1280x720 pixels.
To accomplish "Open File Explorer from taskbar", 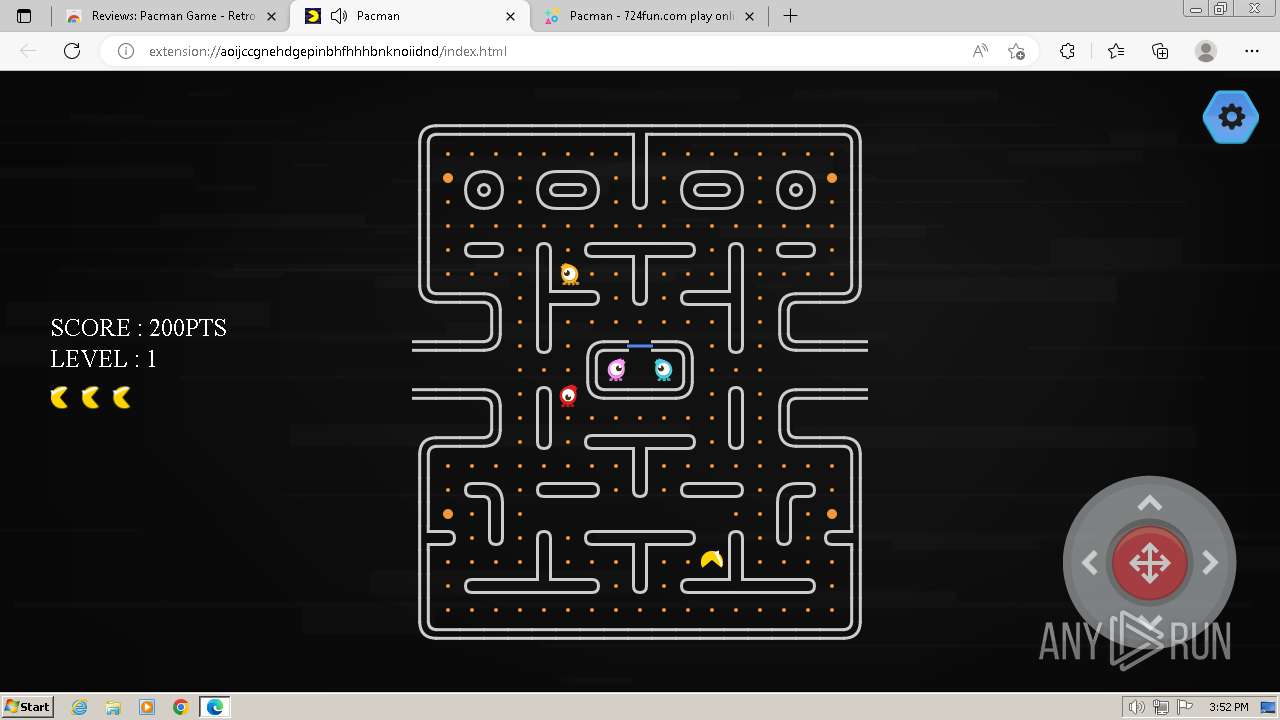I will [113, 707].
